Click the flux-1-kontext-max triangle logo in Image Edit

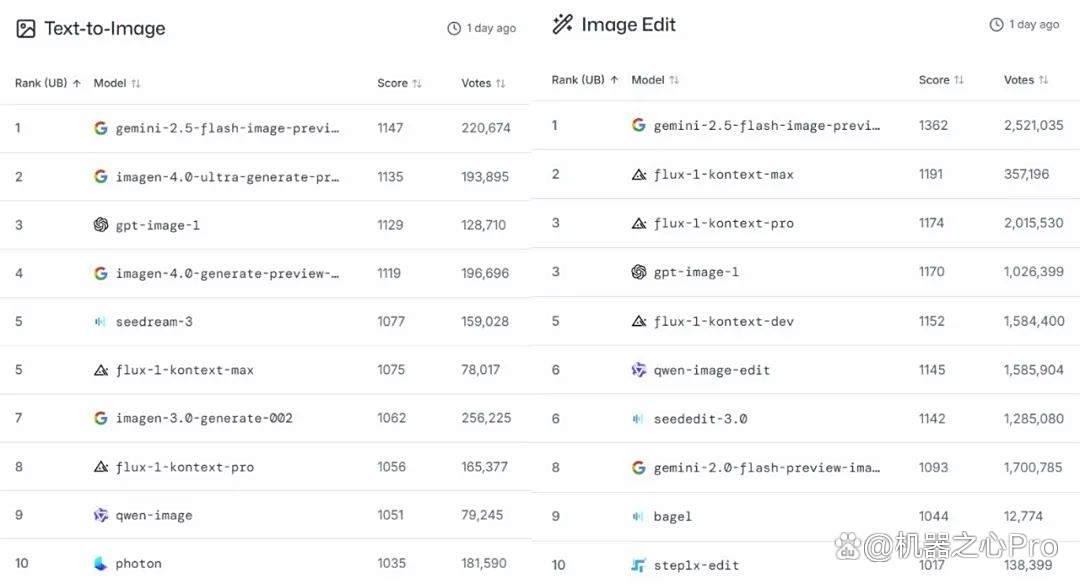(x=638, y=175)
